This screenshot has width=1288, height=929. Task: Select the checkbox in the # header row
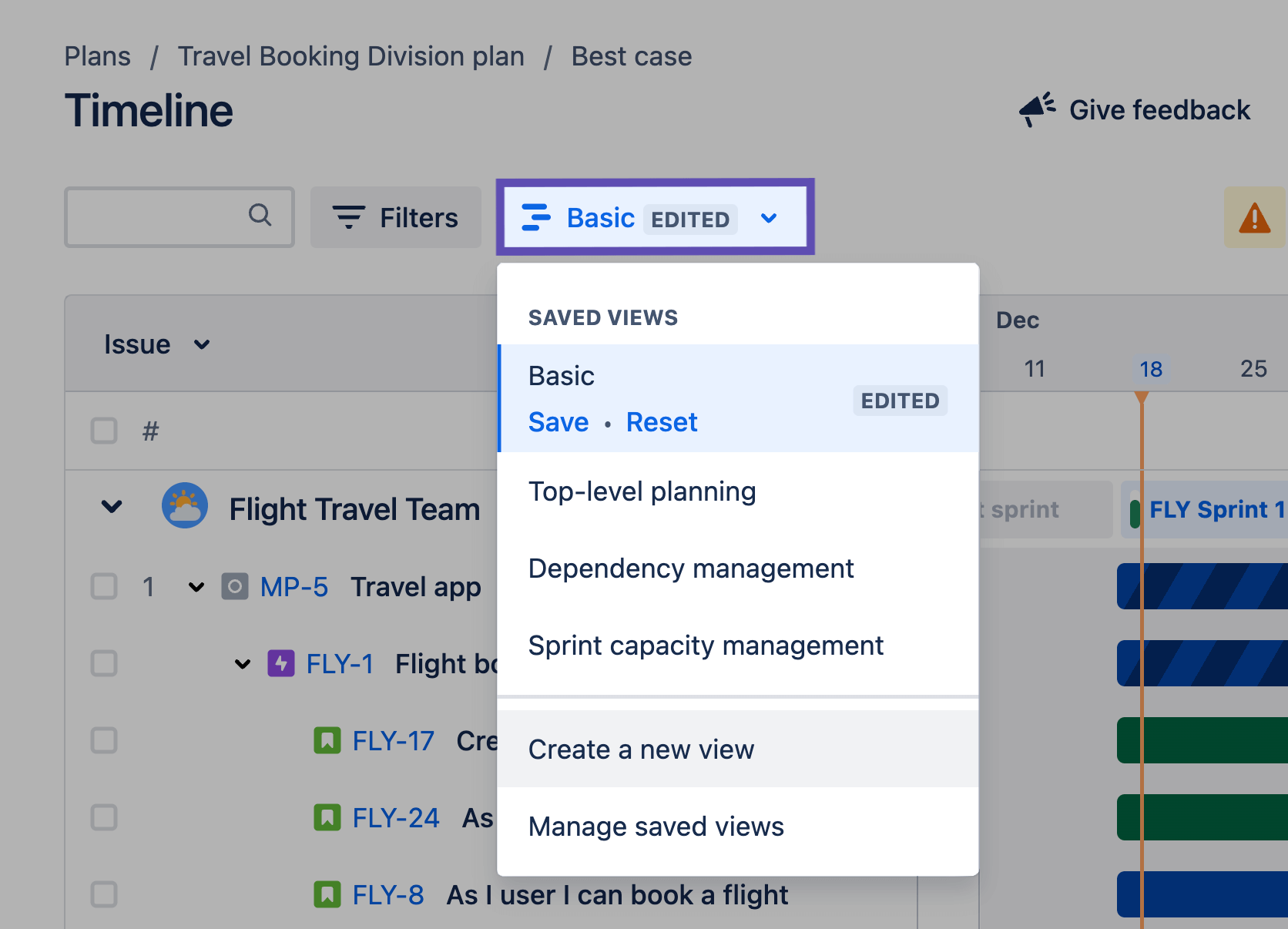point(103,431)
